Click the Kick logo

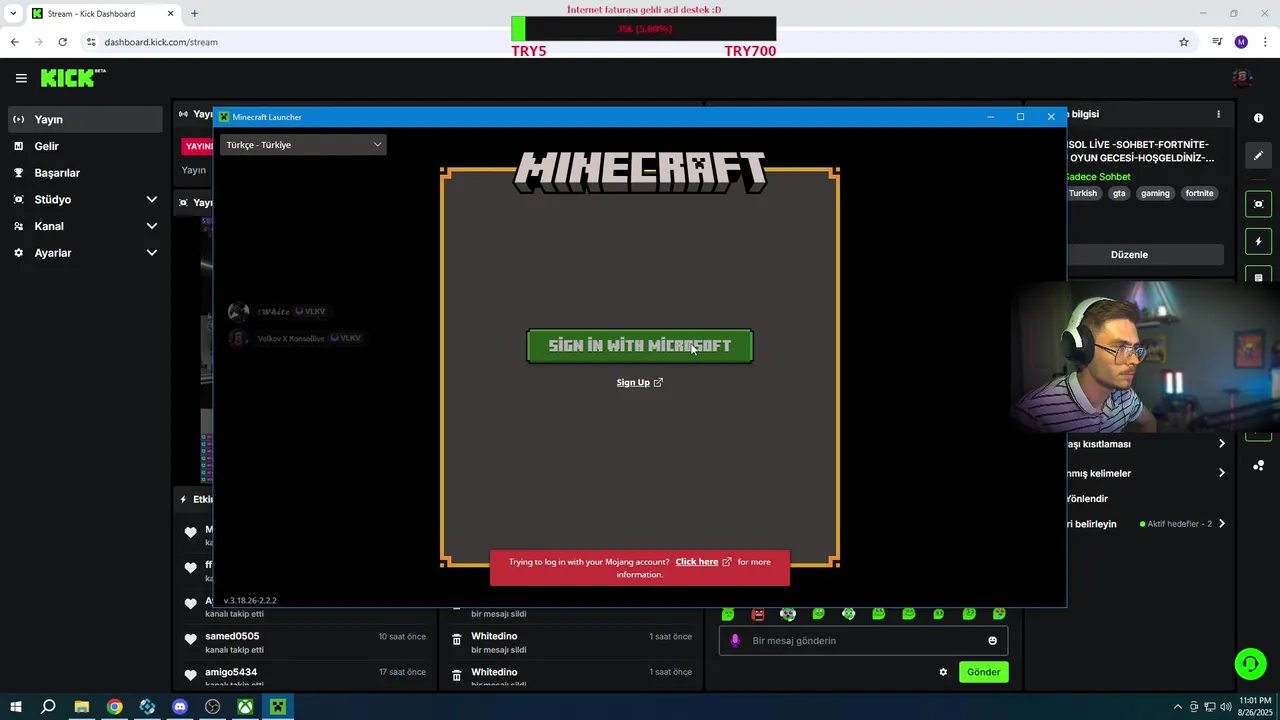coord(73,78)
